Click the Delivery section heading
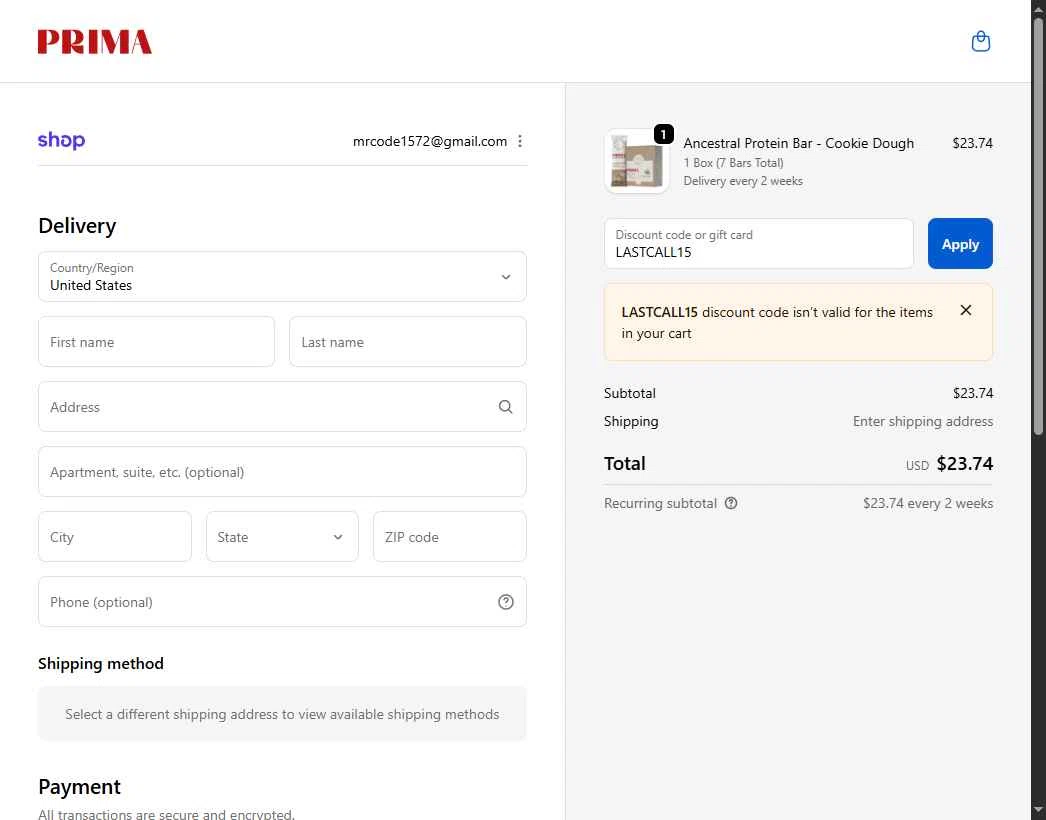The height and width of the screenshot is (820, 1046). pos(77,226)
